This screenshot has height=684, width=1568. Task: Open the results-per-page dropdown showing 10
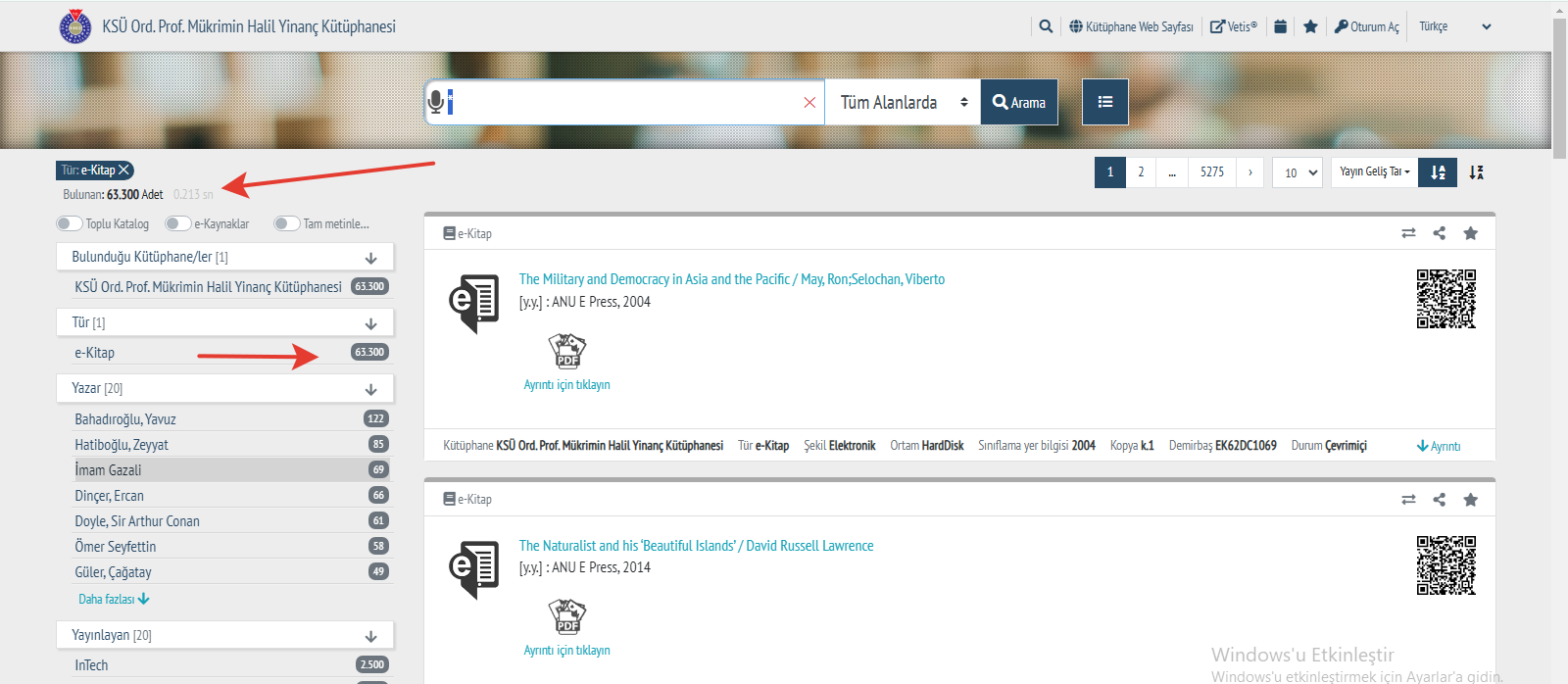click(1298, 172)
